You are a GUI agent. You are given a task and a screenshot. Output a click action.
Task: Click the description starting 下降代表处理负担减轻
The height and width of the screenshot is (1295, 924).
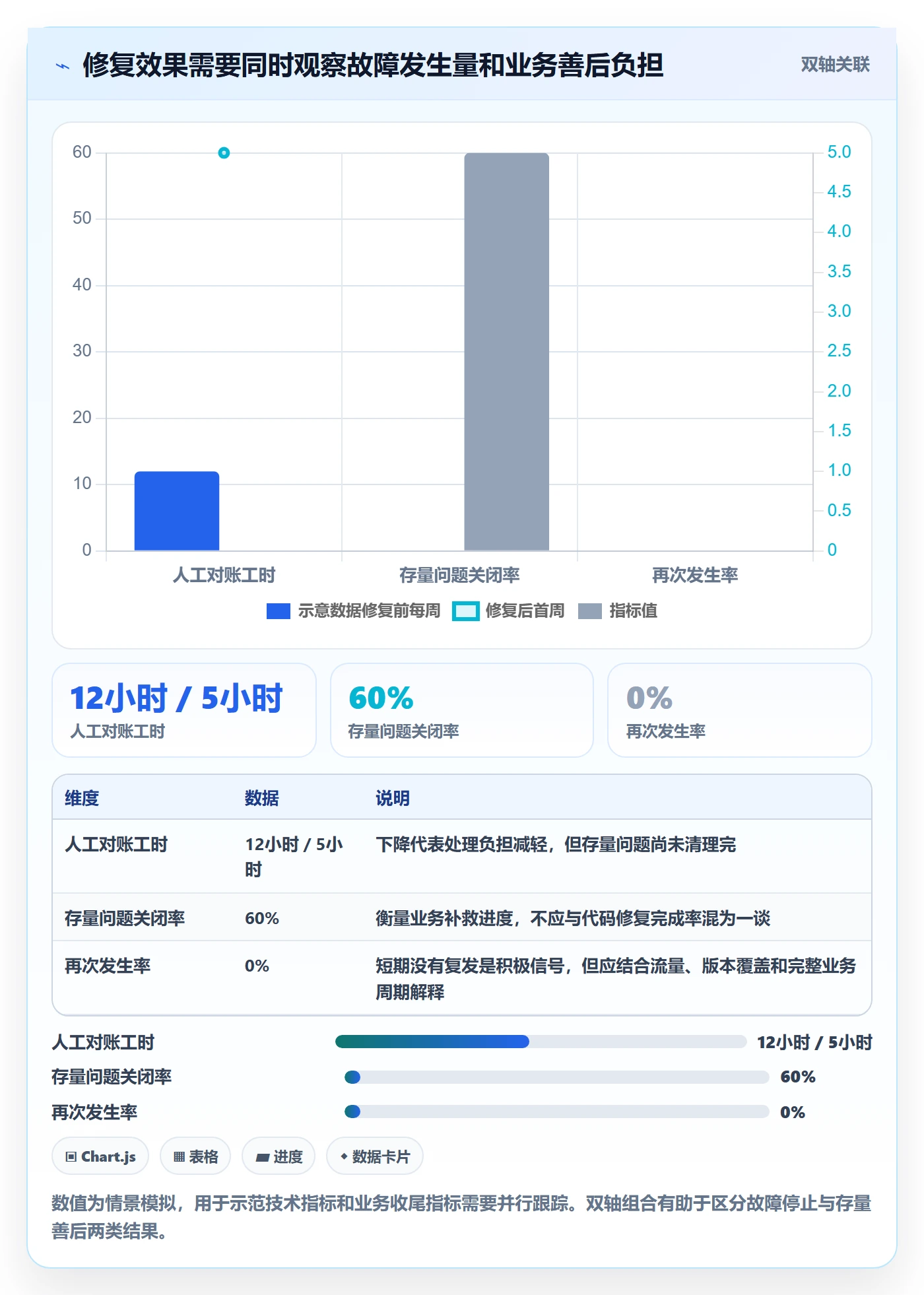[x=556, y=844]
